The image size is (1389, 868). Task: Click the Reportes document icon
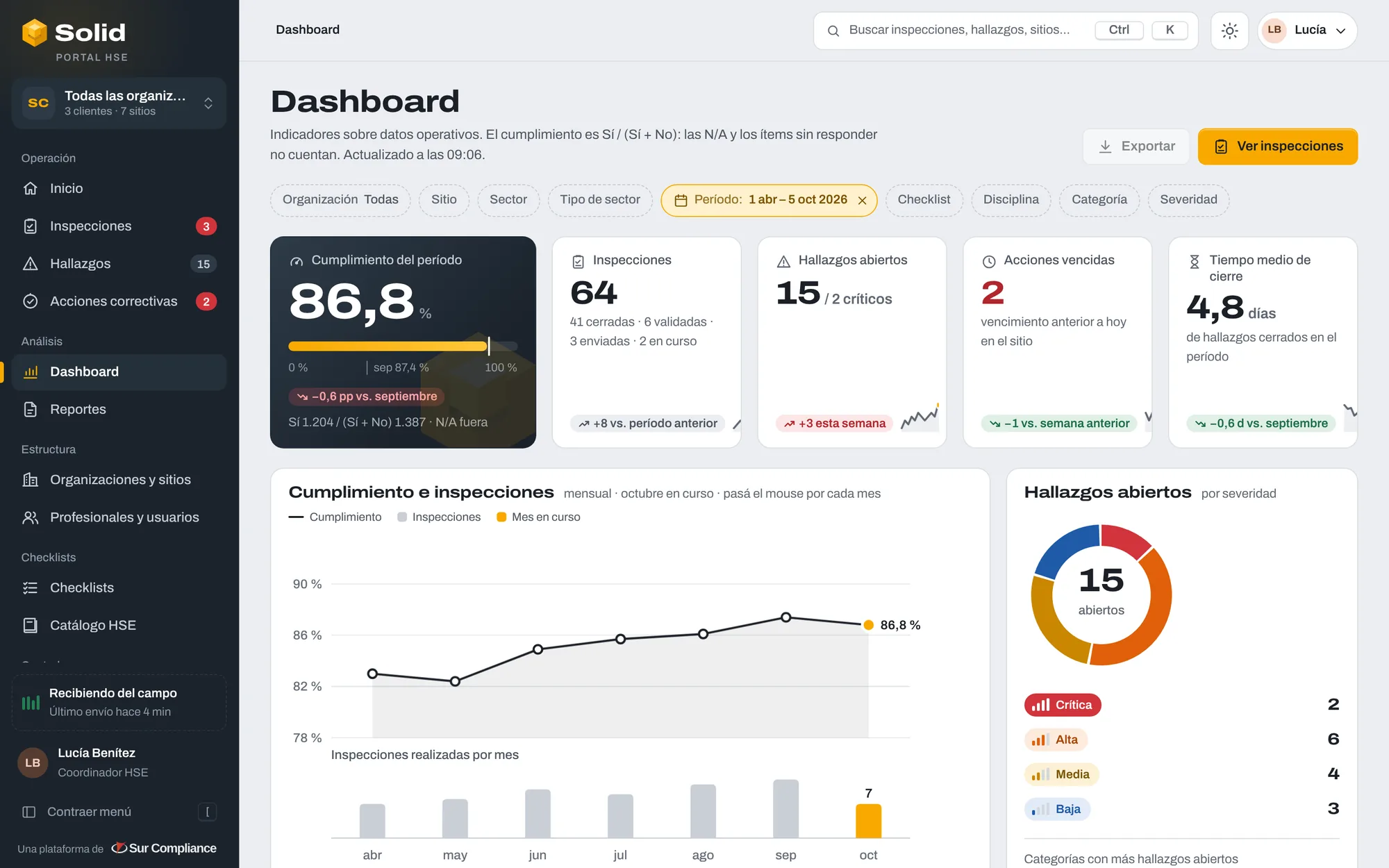[x=31, y=409]
